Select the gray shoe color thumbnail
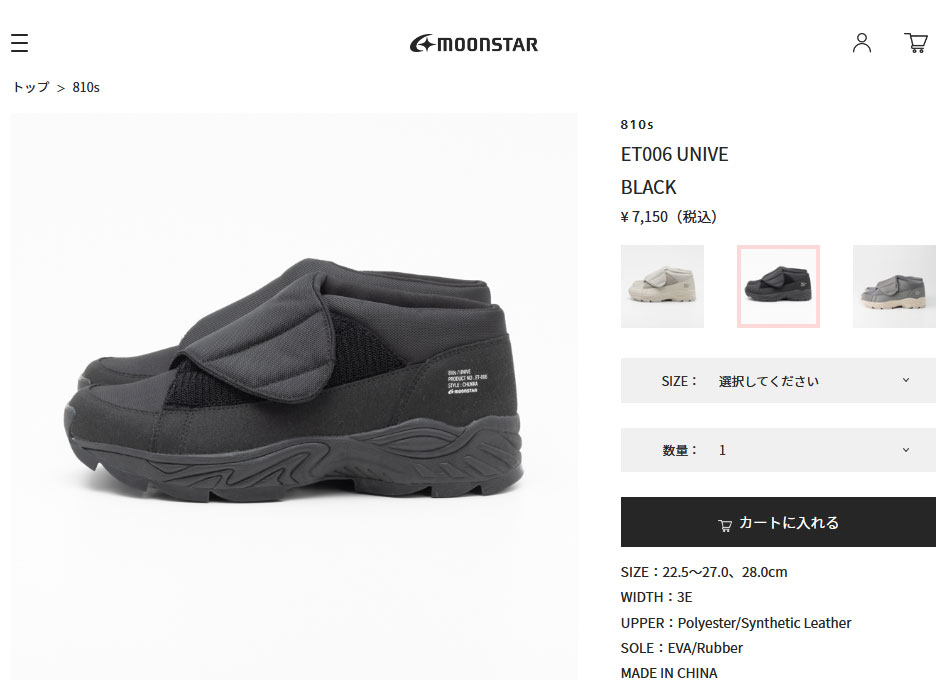The width and height of the screenshot is (939, 680). coord(894,286)
